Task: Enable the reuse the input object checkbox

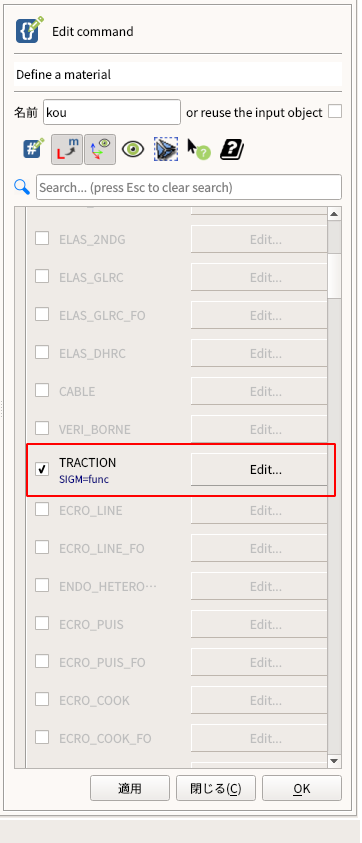Action: [x=335, y=112]
